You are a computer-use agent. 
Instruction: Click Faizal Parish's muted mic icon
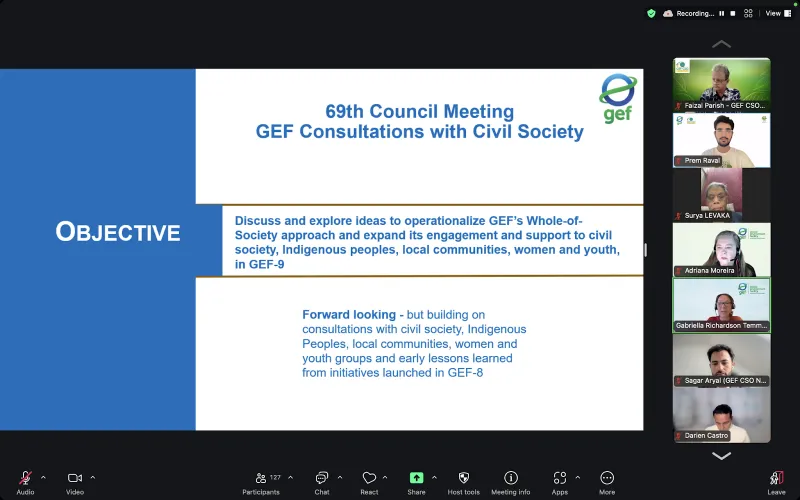[x=679, y=106]
